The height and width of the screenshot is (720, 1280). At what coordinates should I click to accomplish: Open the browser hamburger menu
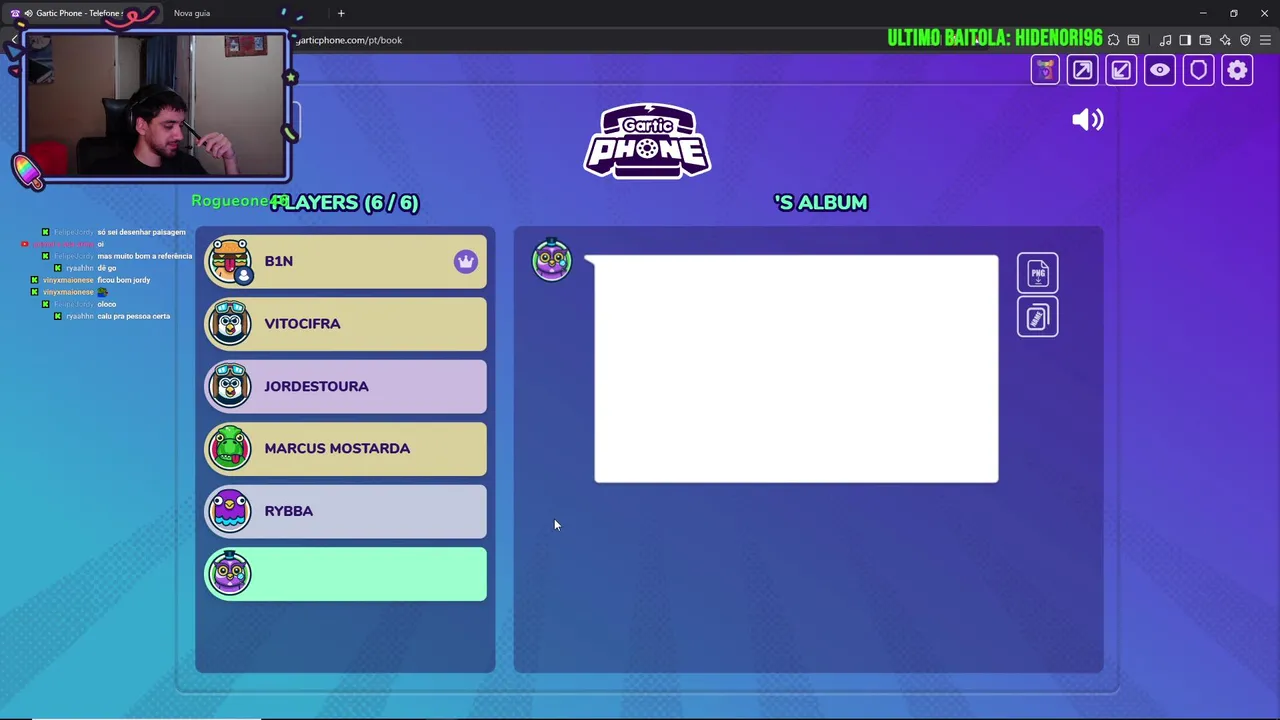pos(1265,40)
